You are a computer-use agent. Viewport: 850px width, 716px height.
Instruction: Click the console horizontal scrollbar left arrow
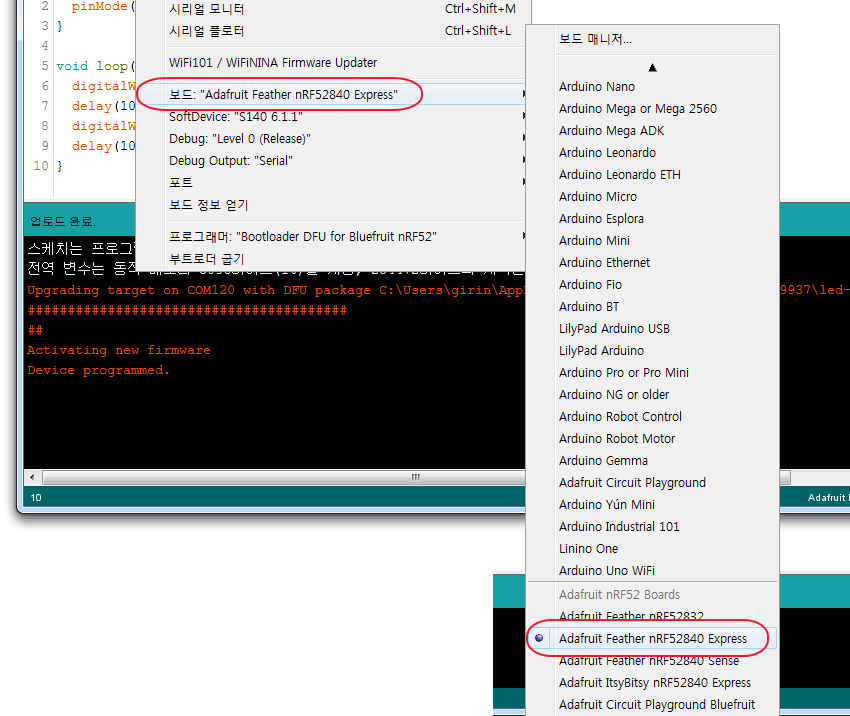click(33, 478)
